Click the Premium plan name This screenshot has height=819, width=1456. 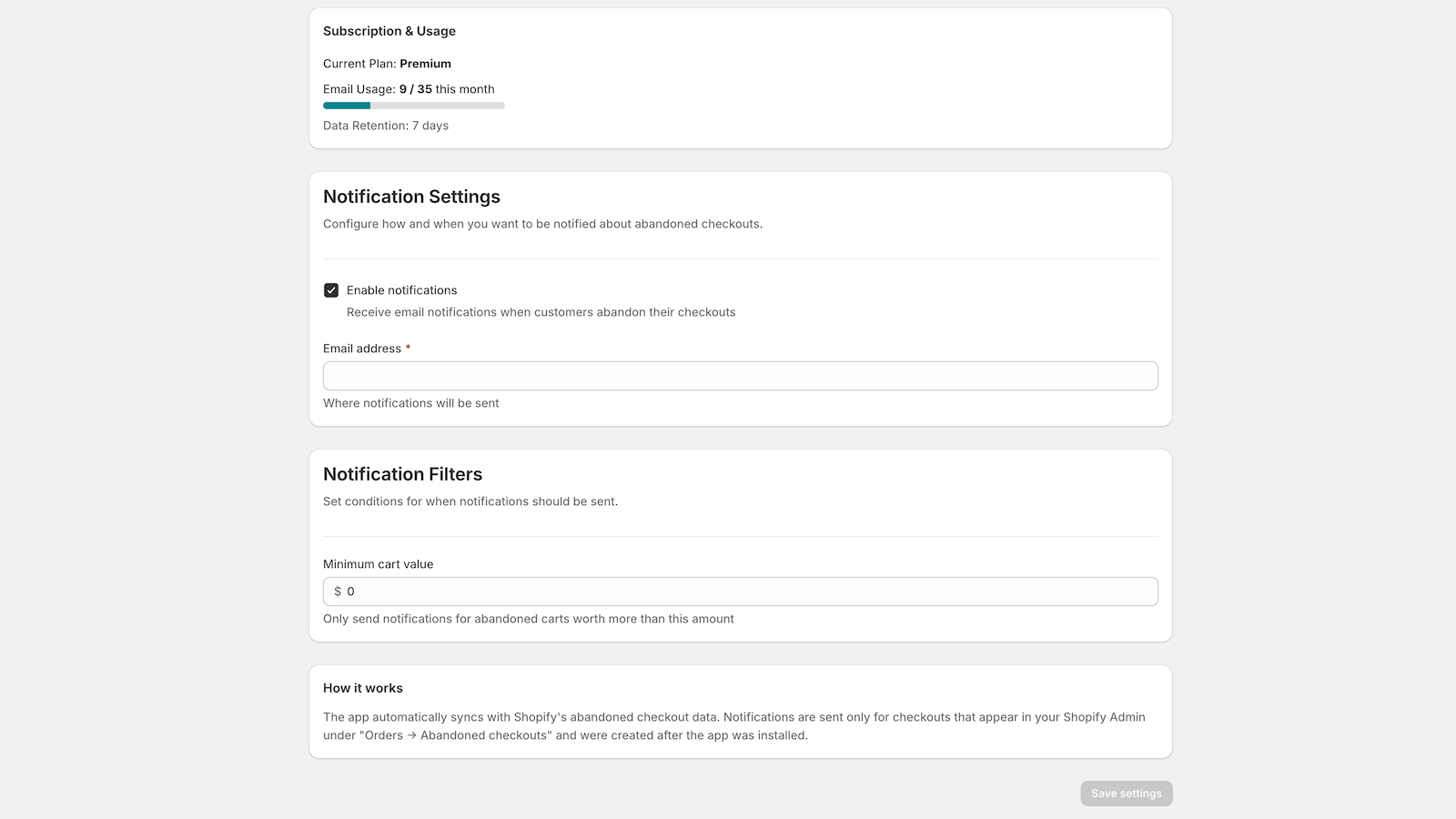click(425, 64)
